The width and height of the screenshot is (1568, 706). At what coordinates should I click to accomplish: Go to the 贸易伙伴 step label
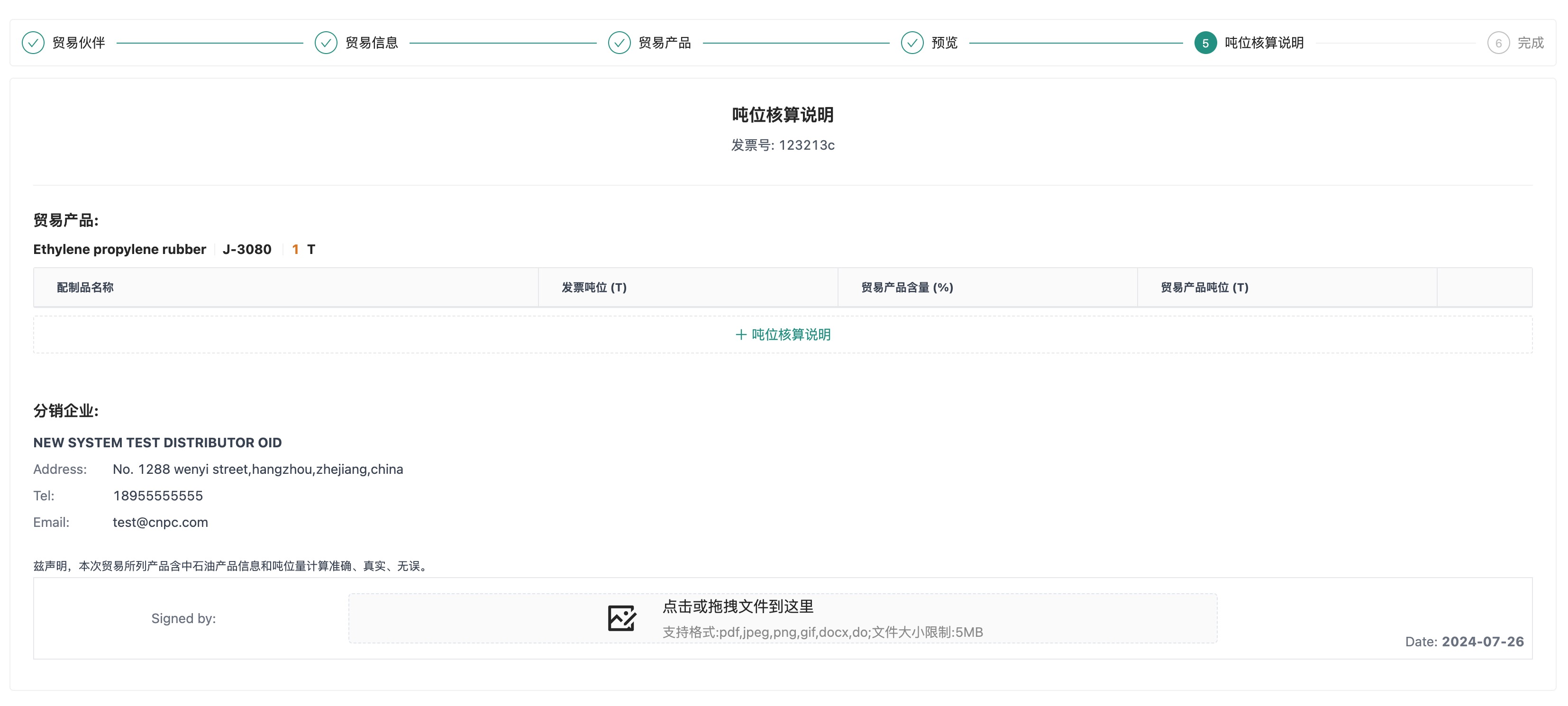tap(79, 43)
